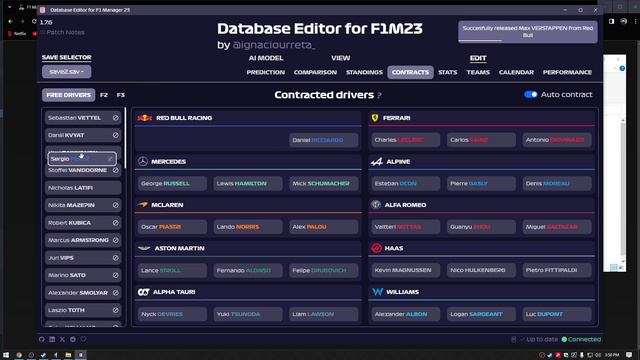Click the question mark beside Contracted drivers

[x=380, y=96]
